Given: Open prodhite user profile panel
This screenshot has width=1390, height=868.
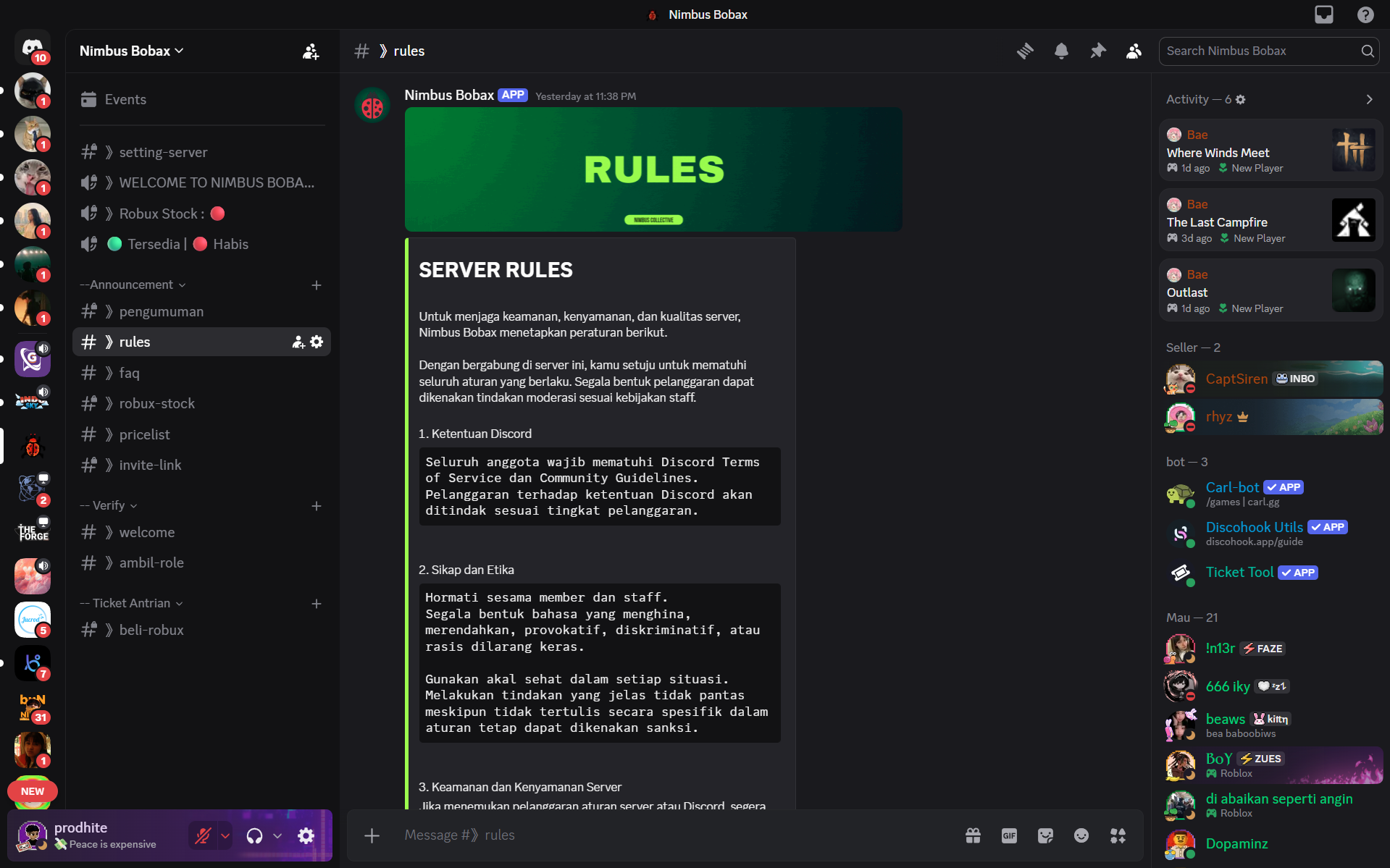Looking at the screenshot, I should [98, 835].
